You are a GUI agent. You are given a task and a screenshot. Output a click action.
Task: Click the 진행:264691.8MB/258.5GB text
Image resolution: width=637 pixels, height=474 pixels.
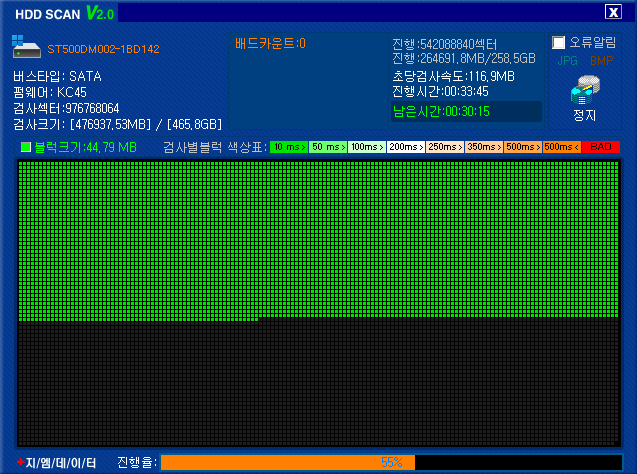(x=464, y=58)
